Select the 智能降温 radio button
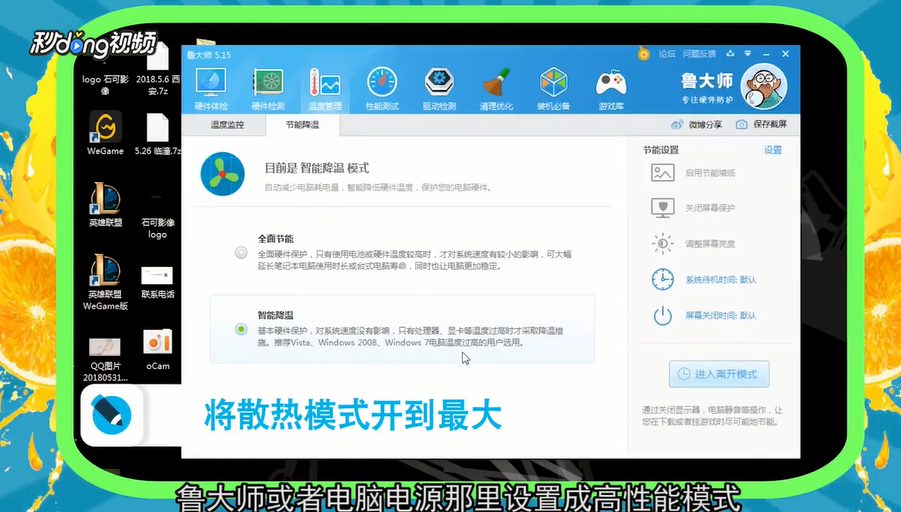 click(241, 329)
